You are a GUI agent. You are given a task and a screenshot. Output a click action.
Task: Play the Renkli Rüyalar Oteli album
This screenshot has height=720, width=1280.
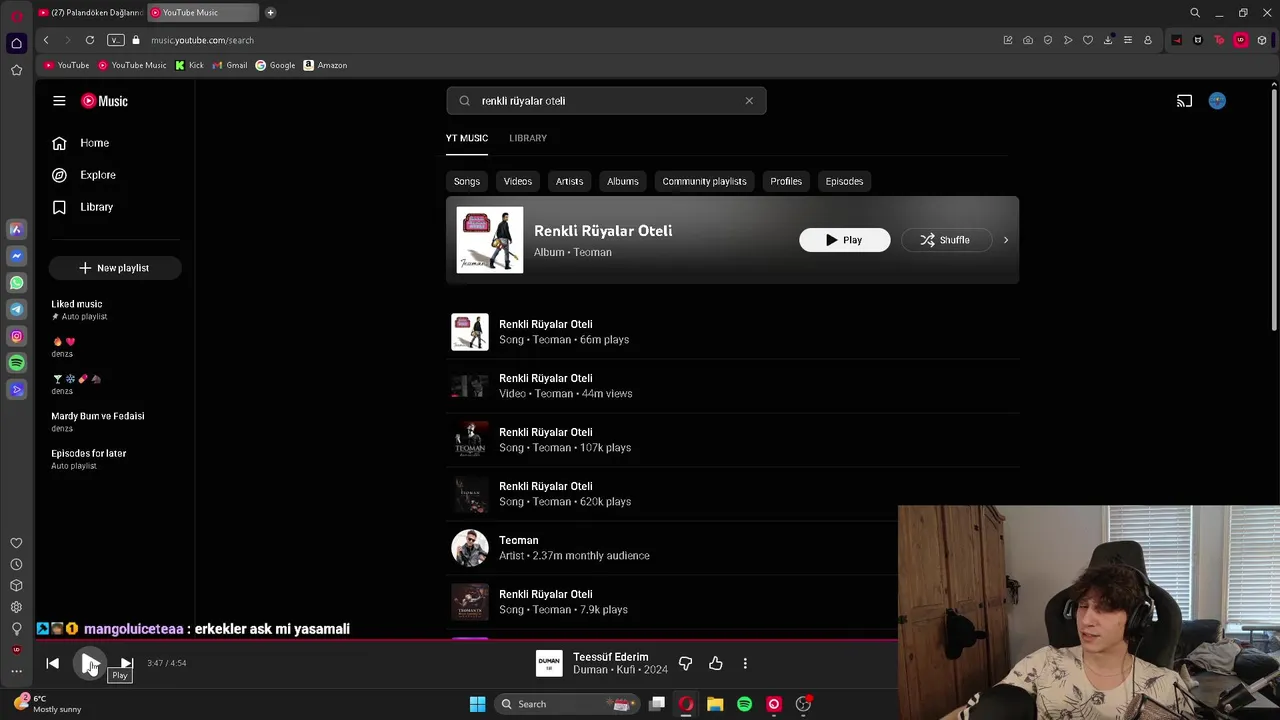tap(844, 240)
